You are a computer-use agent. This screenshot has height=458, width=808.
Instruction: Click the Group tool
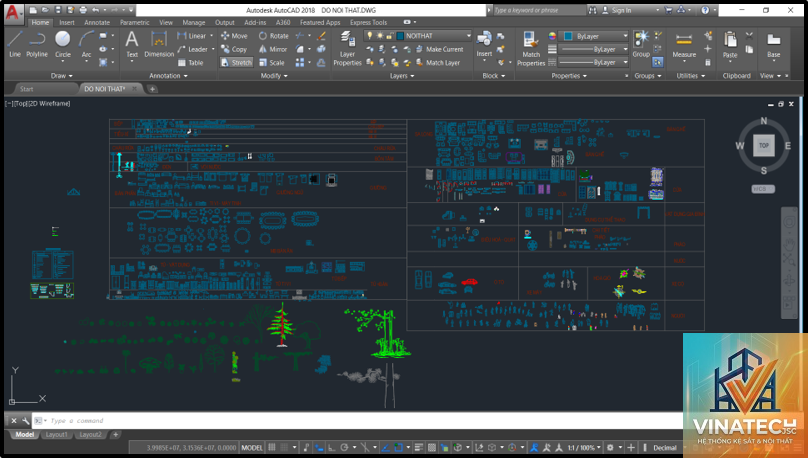[641, 44]
